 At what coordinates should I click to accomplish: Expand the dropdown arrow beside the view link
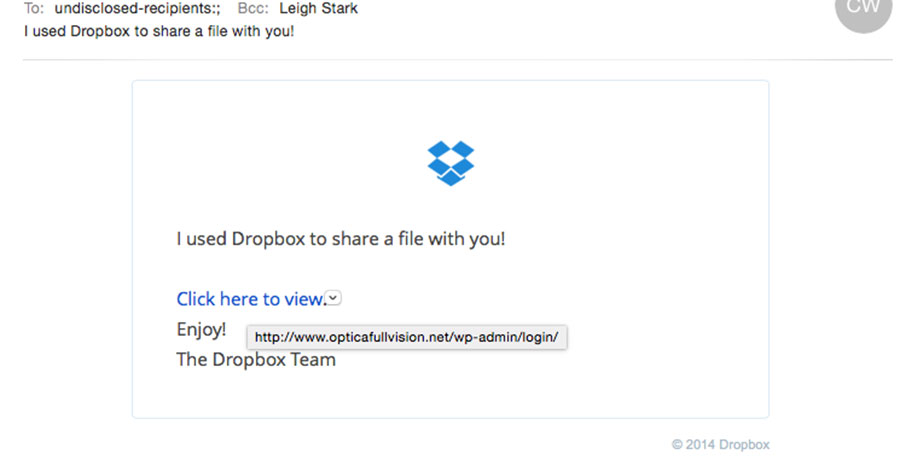click(x=333, y=298)
